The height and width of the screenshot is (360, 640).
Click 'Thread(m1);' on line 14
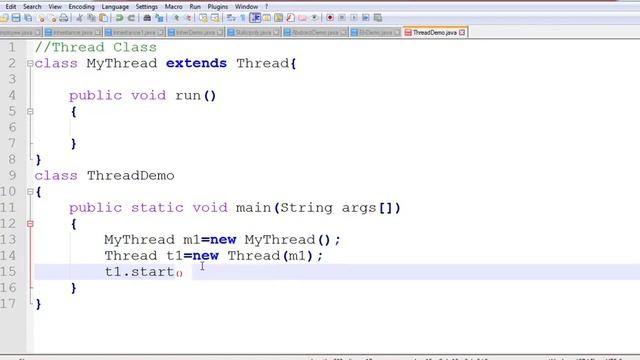click(275, 256)
